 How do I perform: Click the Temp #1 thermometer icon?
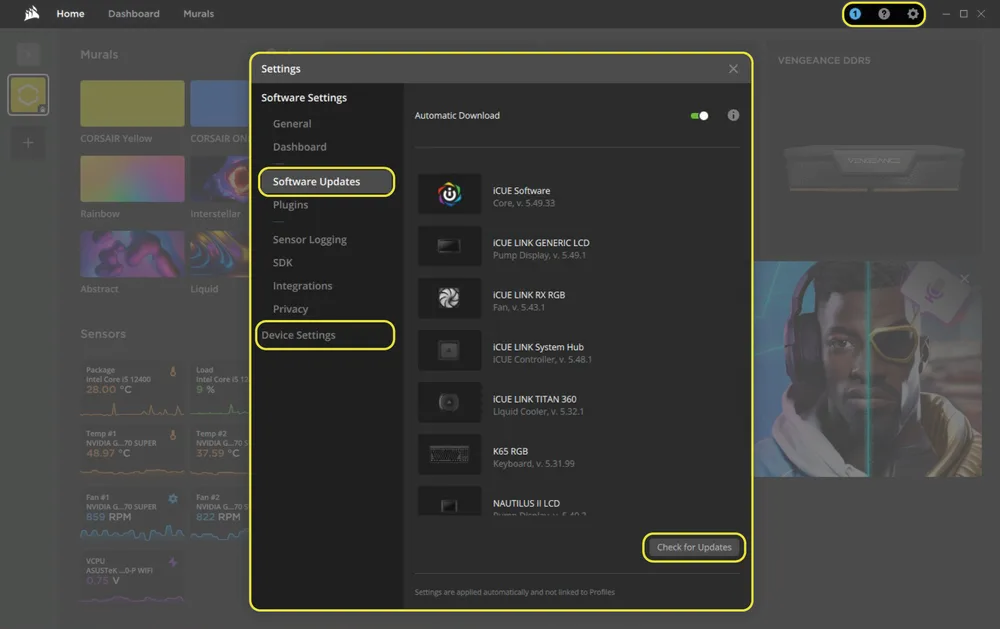click(173, 435)
